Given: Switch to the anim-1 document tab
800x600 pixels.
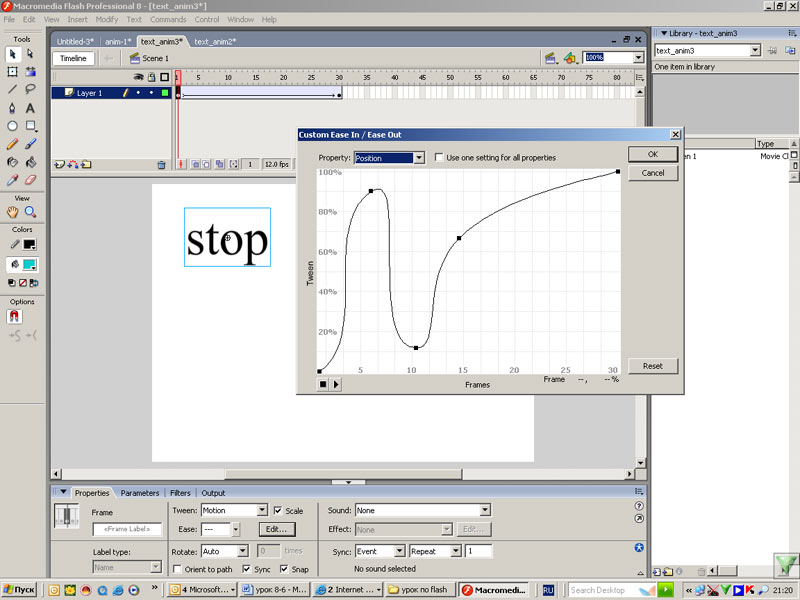Looking at the screenshot, I should point(118,42).
